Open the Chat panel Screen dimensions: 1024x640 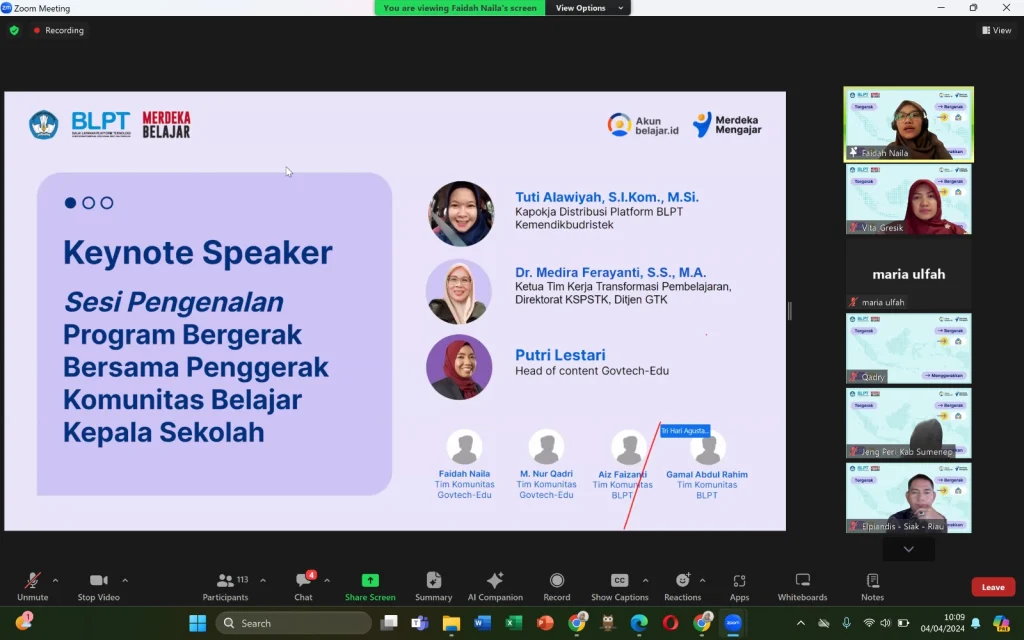tap(303, 586)
